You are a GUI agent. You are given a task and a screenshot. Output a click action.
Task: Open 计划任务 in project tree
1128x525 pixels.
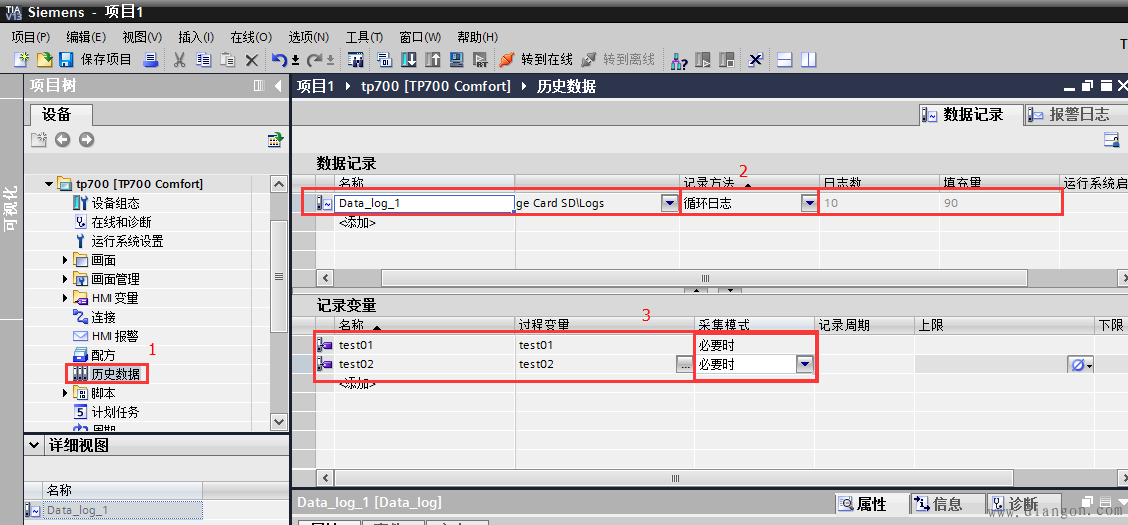tap(115, 412)
